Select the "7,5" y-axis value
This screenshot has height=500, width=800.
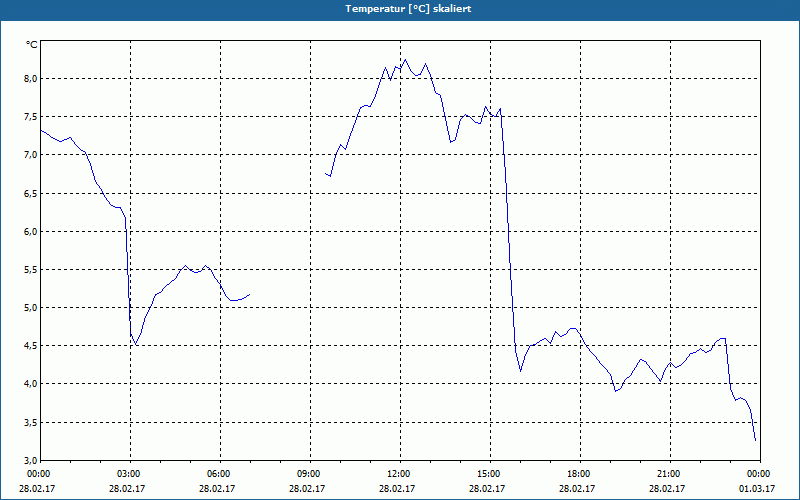click(31, 117)
